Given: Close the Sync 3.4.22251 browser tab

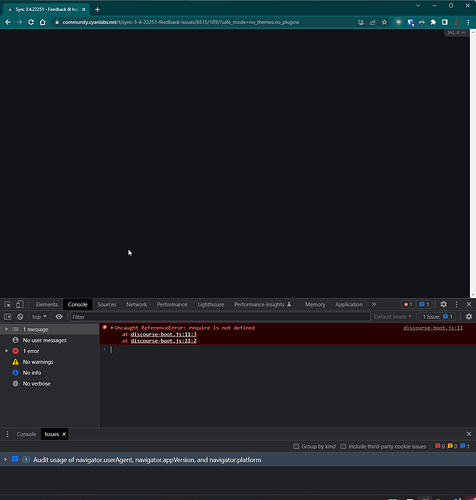Looking at the screenshot, I should (84, 9).
